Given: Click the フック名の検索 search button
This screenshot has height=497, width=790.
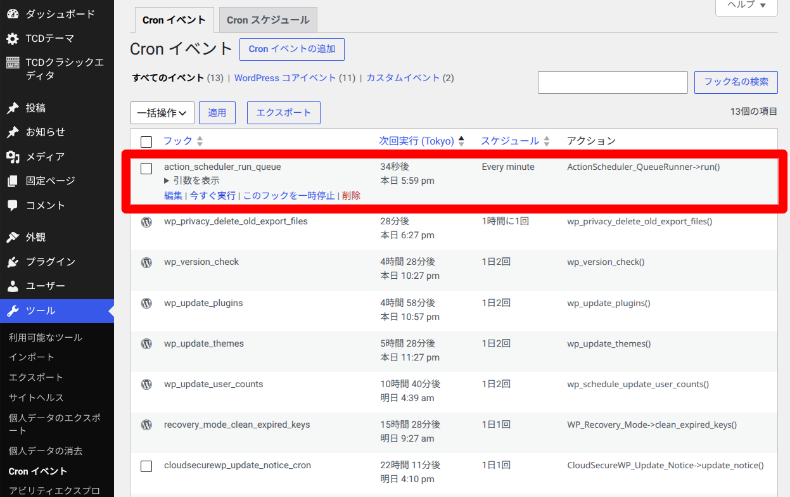Looking at the screenshot, I should (x=736, y=82).
